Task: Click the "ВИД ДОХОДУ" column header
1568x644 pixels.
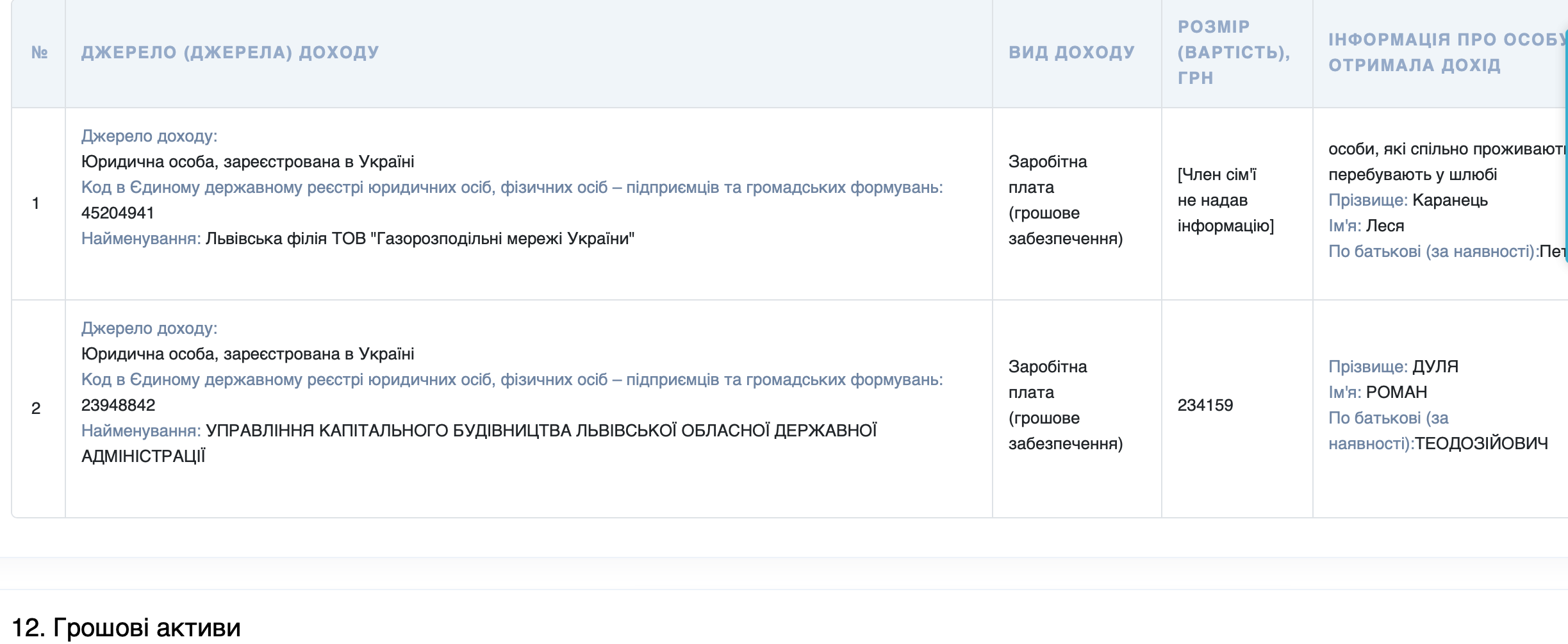Action: click(1072, 54)
